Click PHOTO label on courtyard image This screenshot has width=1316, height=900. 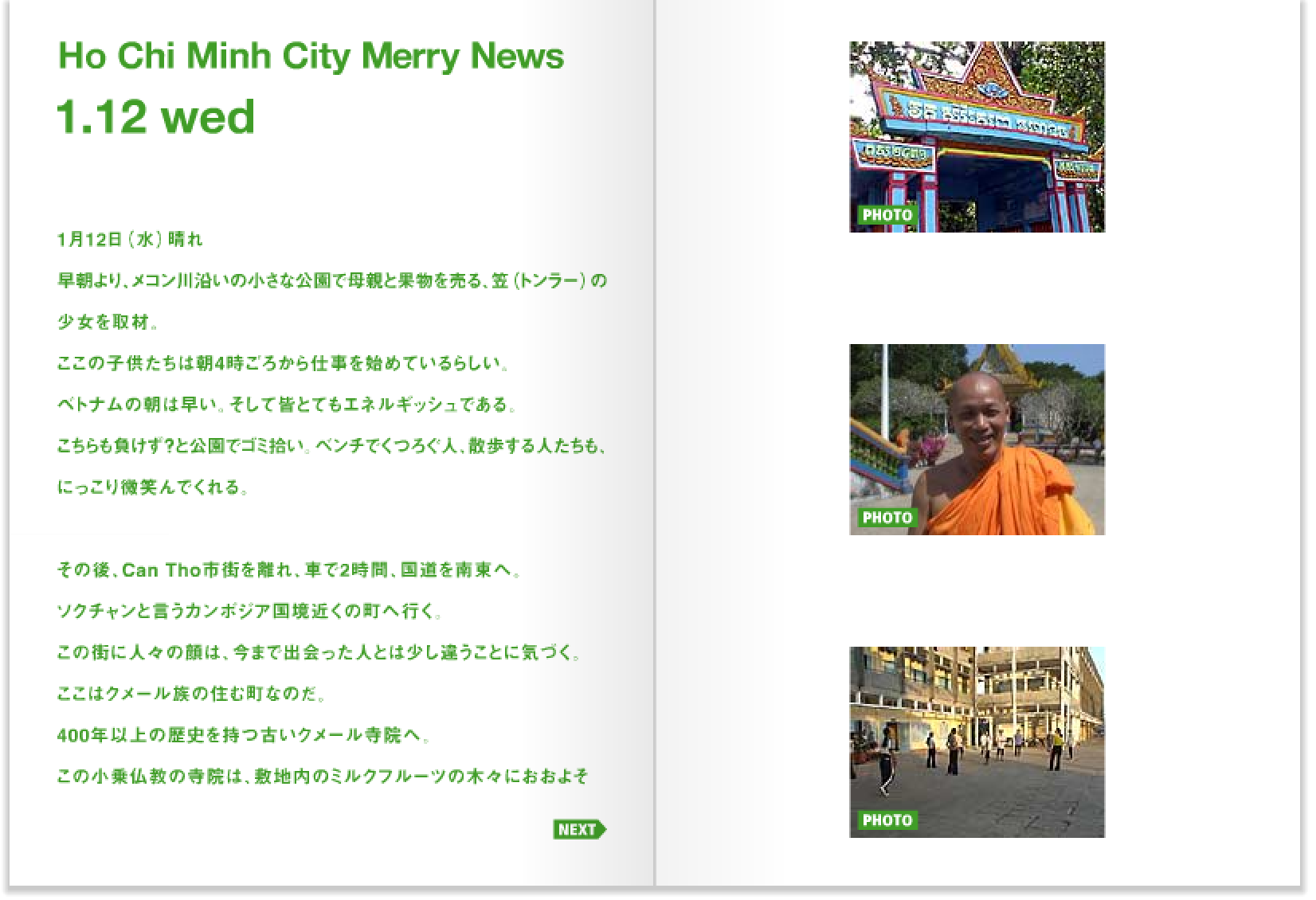click(x=887, y=820)
